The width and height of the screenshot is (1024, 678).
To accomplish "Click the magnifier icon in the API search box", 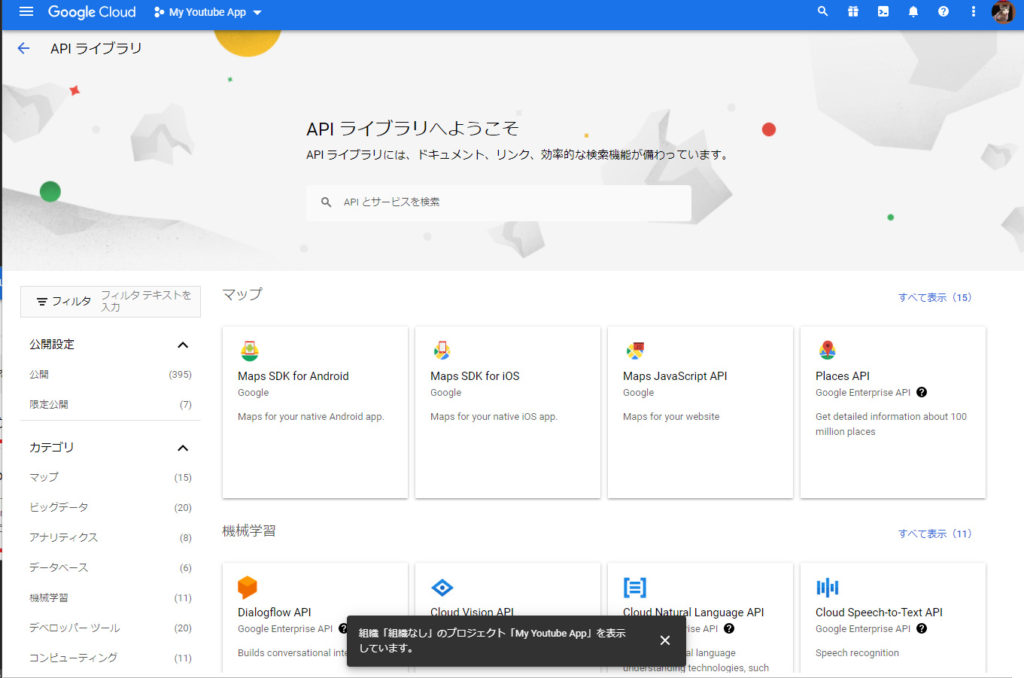I will 326,202.
